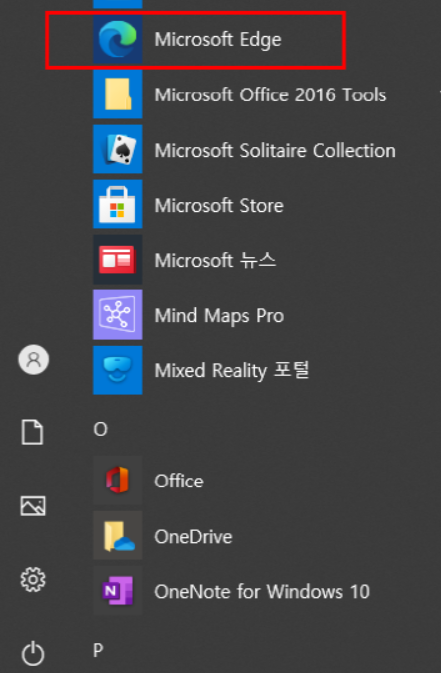
Task: Open the Microsoft Solitaire Collection cards icon
Action: (x=118, y=149)
